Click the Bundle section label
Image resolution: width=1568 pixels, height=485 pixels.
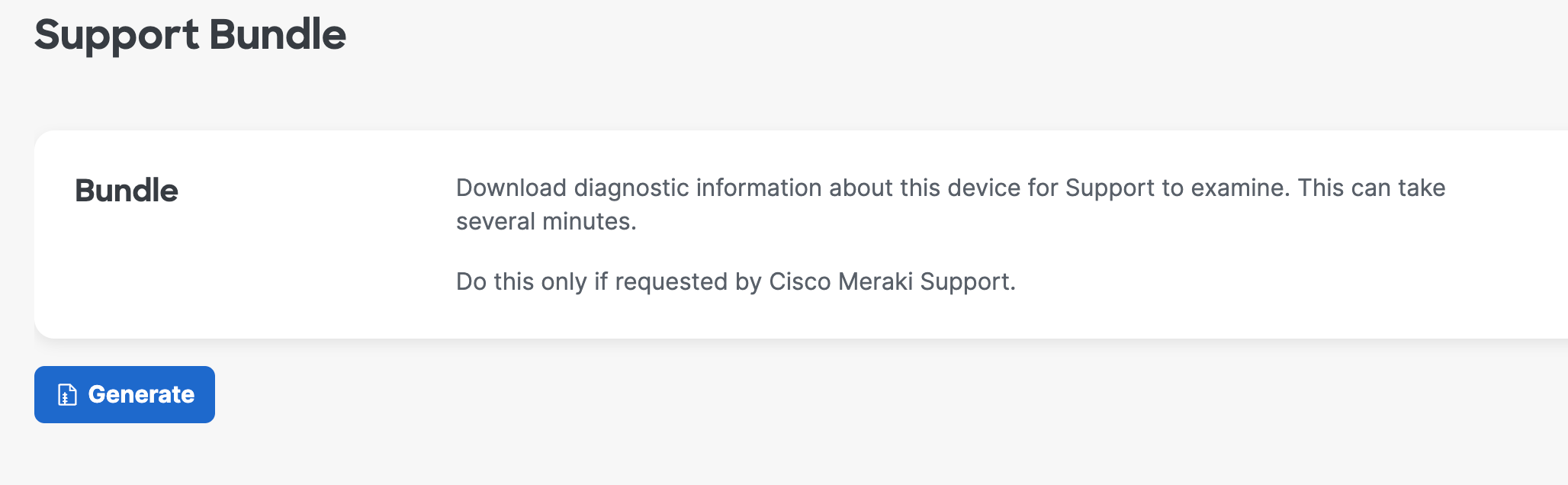(x=127, y=191)
